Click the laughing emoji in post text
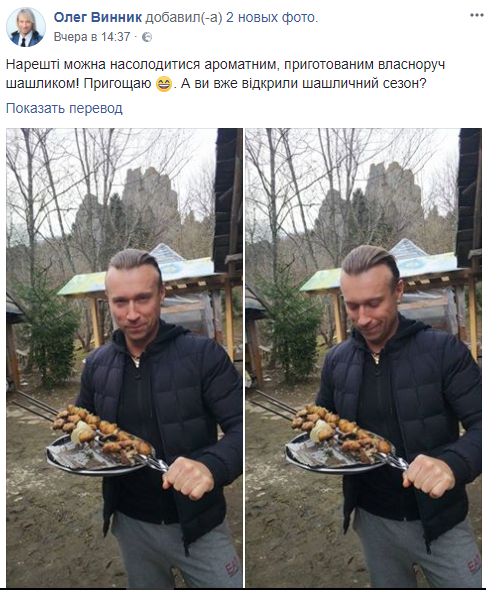Image resolution: width=486 pixels, height=590 pixels. pos(164,84)
